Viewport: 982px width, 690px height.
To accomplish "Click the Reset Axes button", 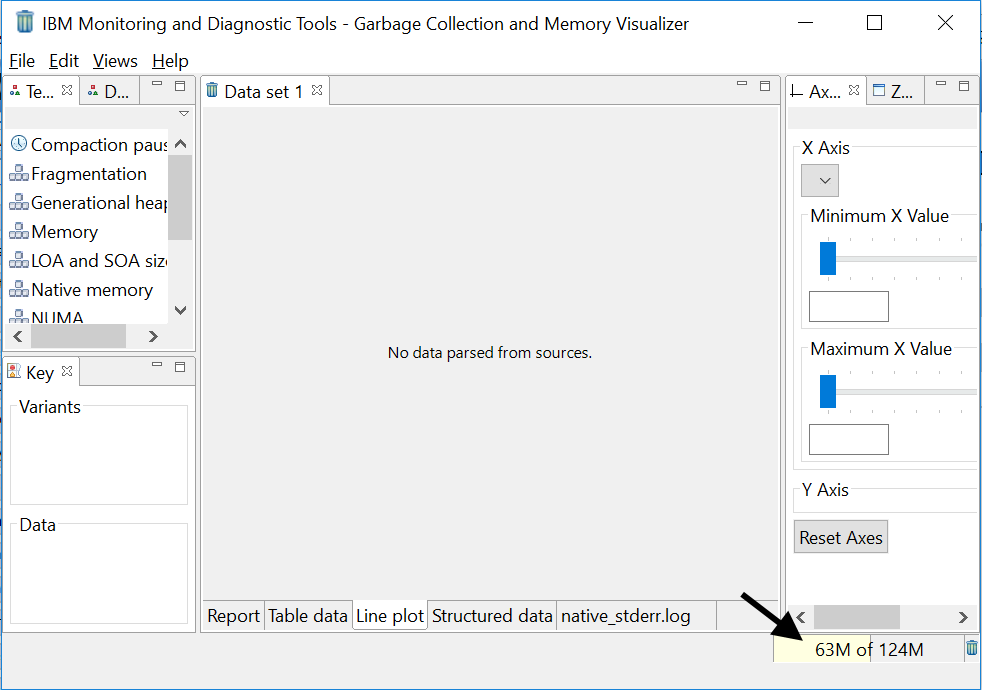I will click(x=840, y=537).
